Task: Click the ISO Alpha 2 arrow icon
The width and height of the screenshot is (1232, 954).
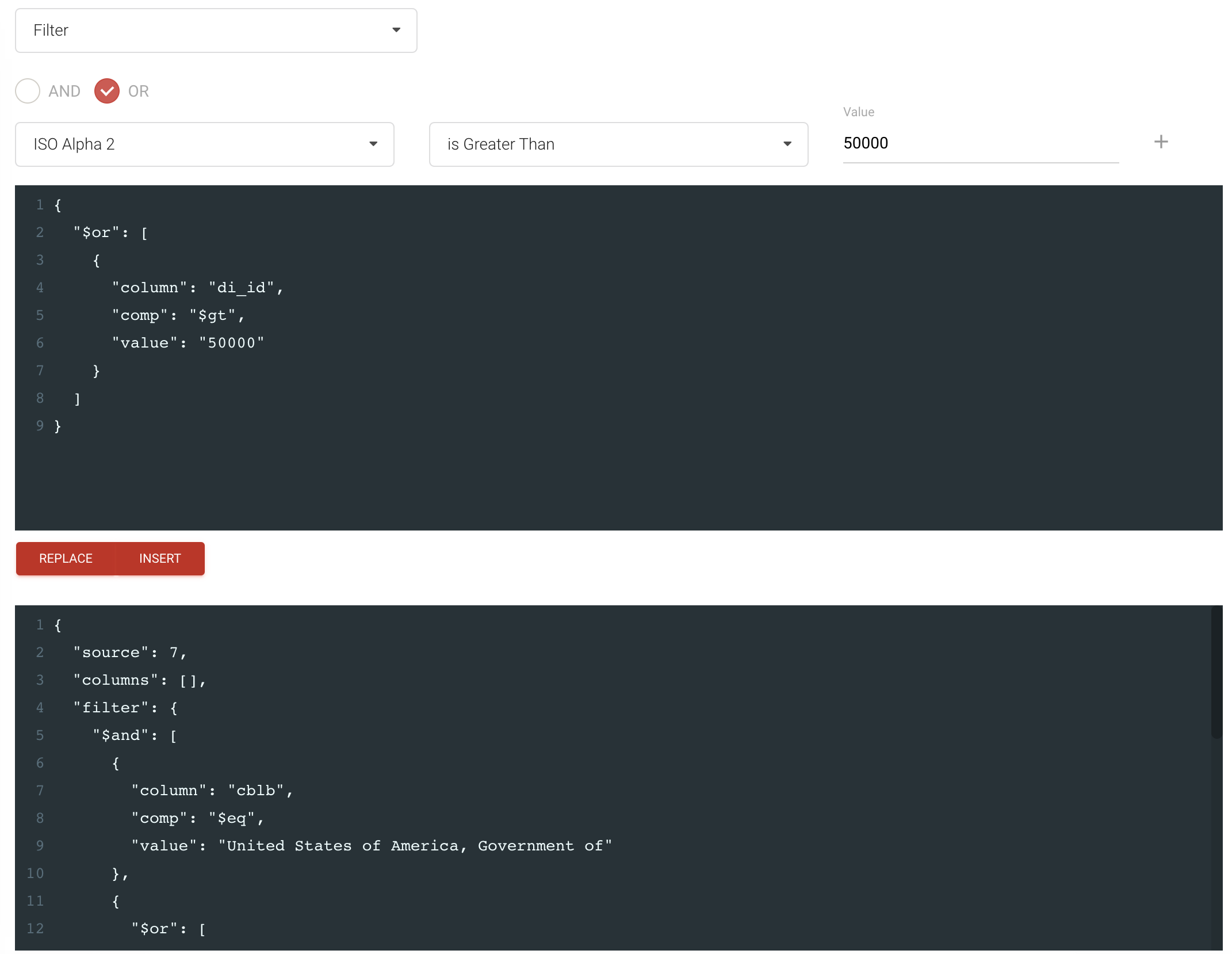Action: [x=373, y=144]
